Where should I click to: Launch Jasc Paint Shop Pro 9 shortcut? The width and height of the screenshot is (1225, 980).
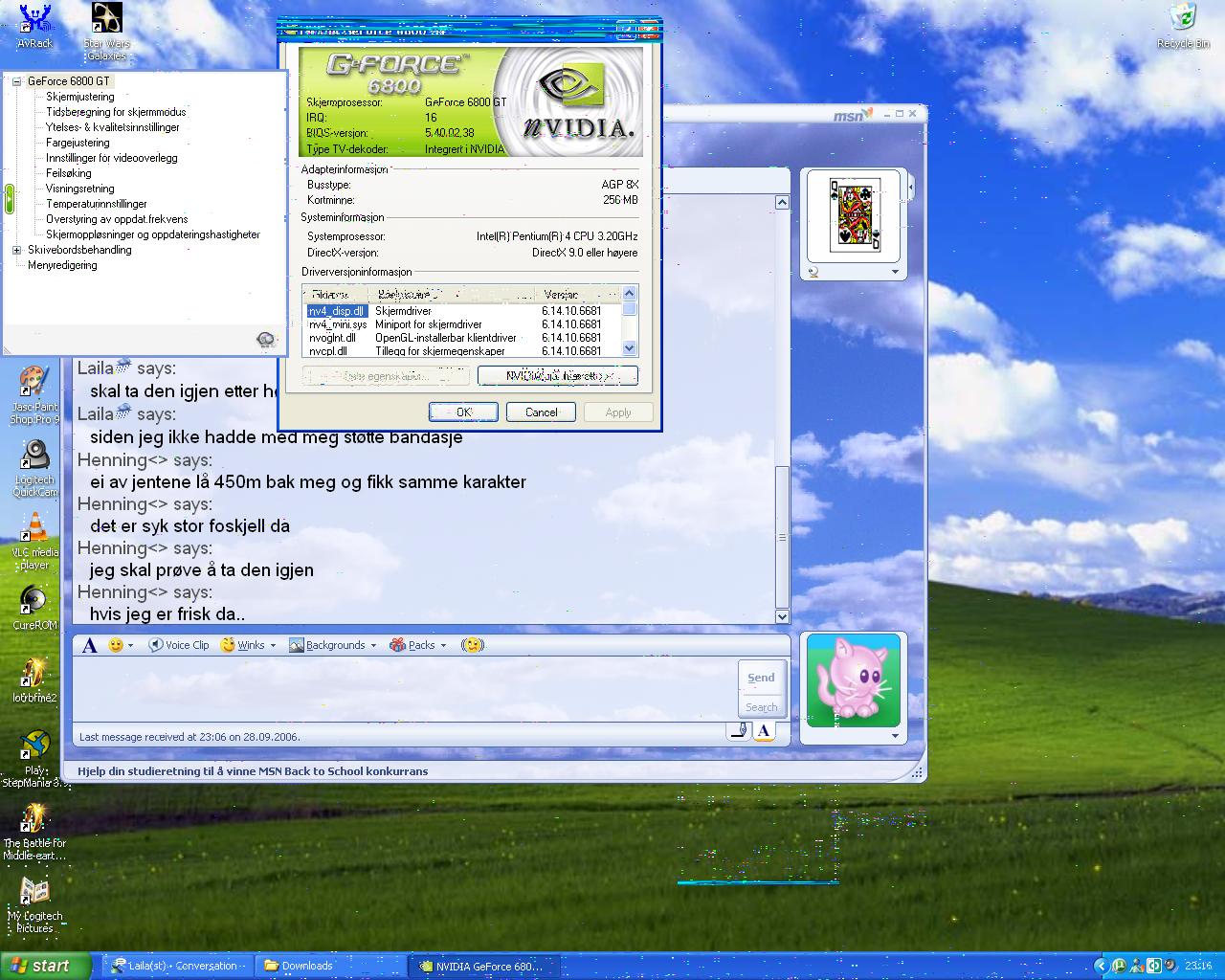[x=34, y=394]
